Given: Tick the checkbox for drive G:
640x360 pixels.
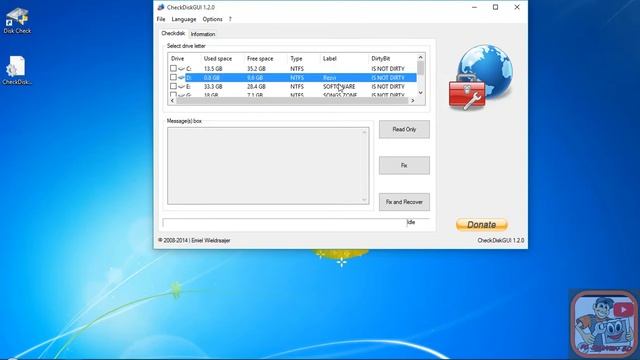Looking at the screenshot, I should pyautogui.click(x=173, y=94).
